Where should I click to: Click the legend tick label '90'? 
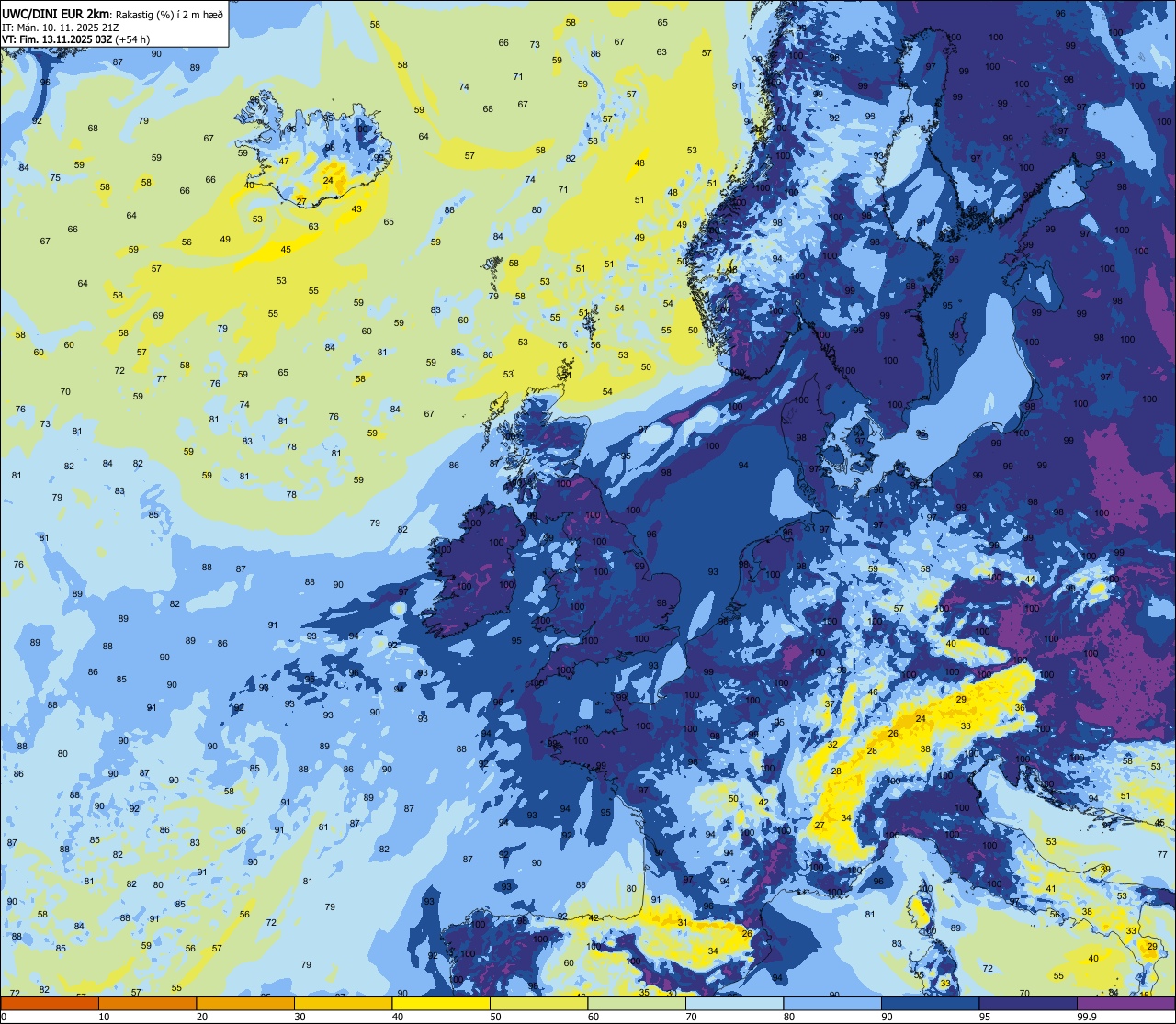(888, 1017)
